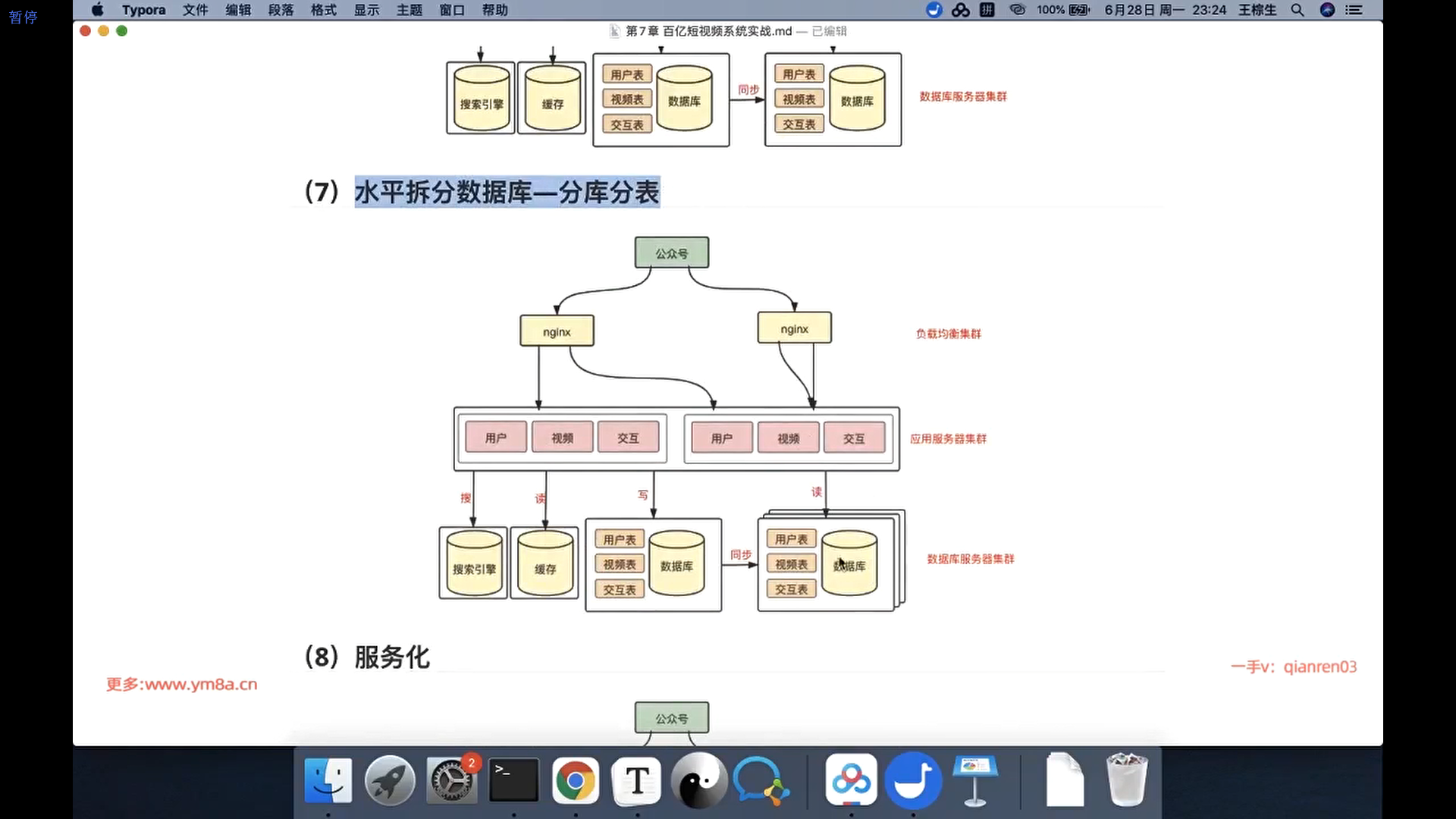Viewport: 1456px width, 819px height.
Task: Open the 格式 menu
Action: (324, 10)
